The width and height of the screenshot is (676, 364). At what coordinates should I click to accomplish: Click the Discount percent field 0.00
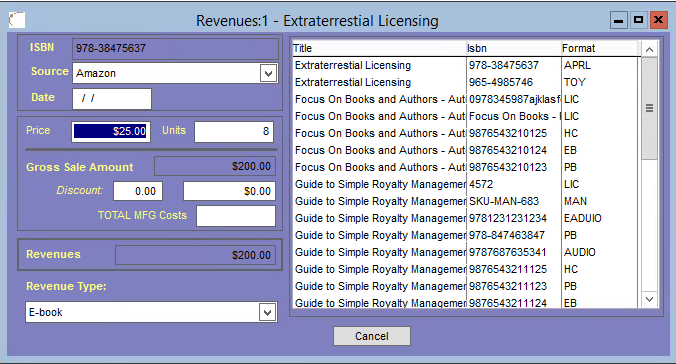click(138, 191)
